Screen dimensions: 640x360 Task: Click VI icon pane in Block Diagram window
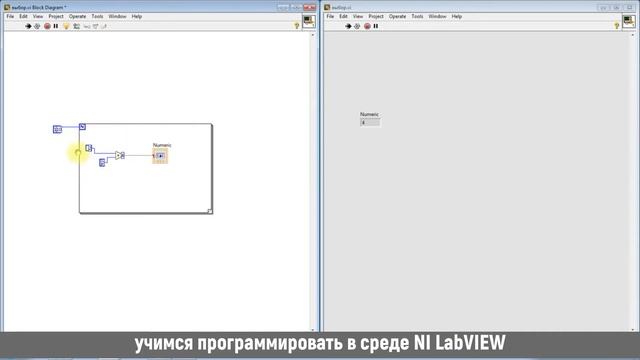[x=309, y=21]
